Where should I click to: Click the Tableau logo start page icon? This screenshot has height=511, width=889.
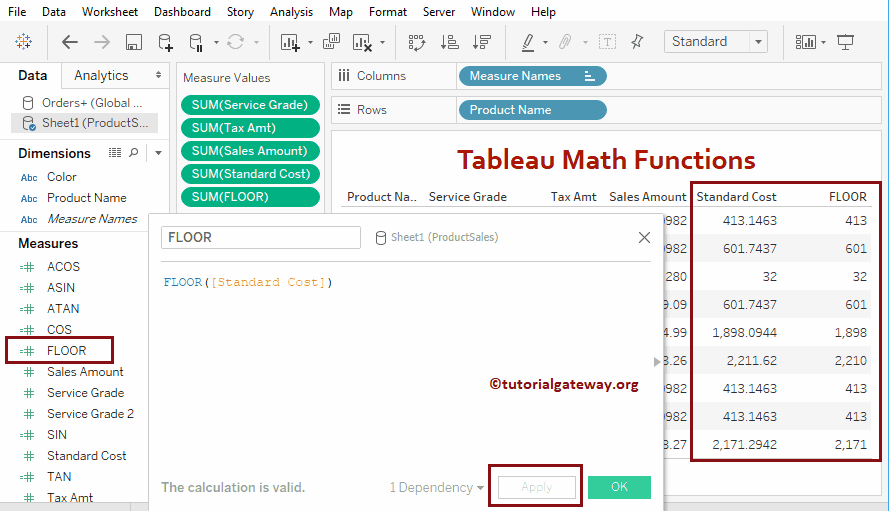[x=23, y=41]
